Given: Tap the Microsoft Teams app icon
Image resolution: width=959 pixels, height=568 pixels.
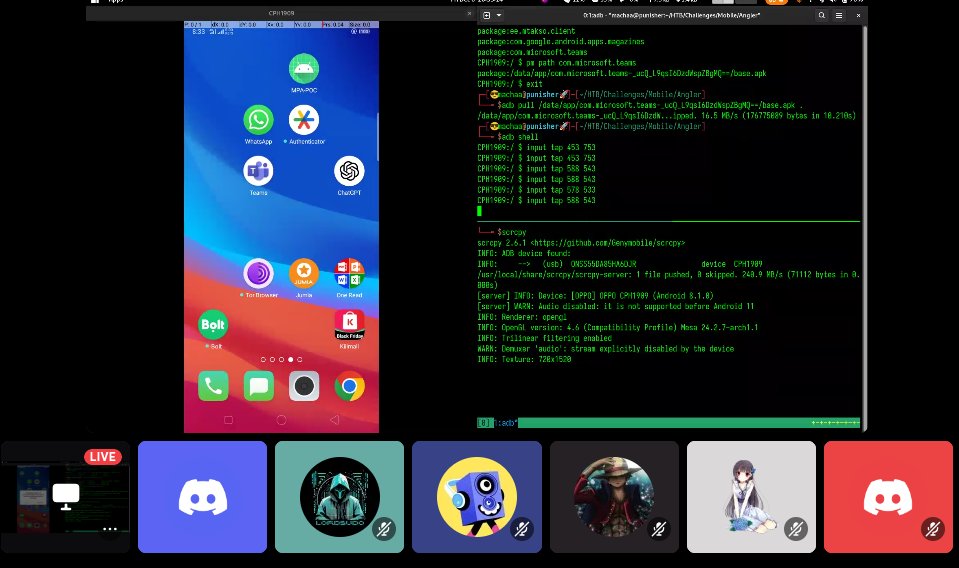Looking at the screenshot, I should click(x=258, y=171).
